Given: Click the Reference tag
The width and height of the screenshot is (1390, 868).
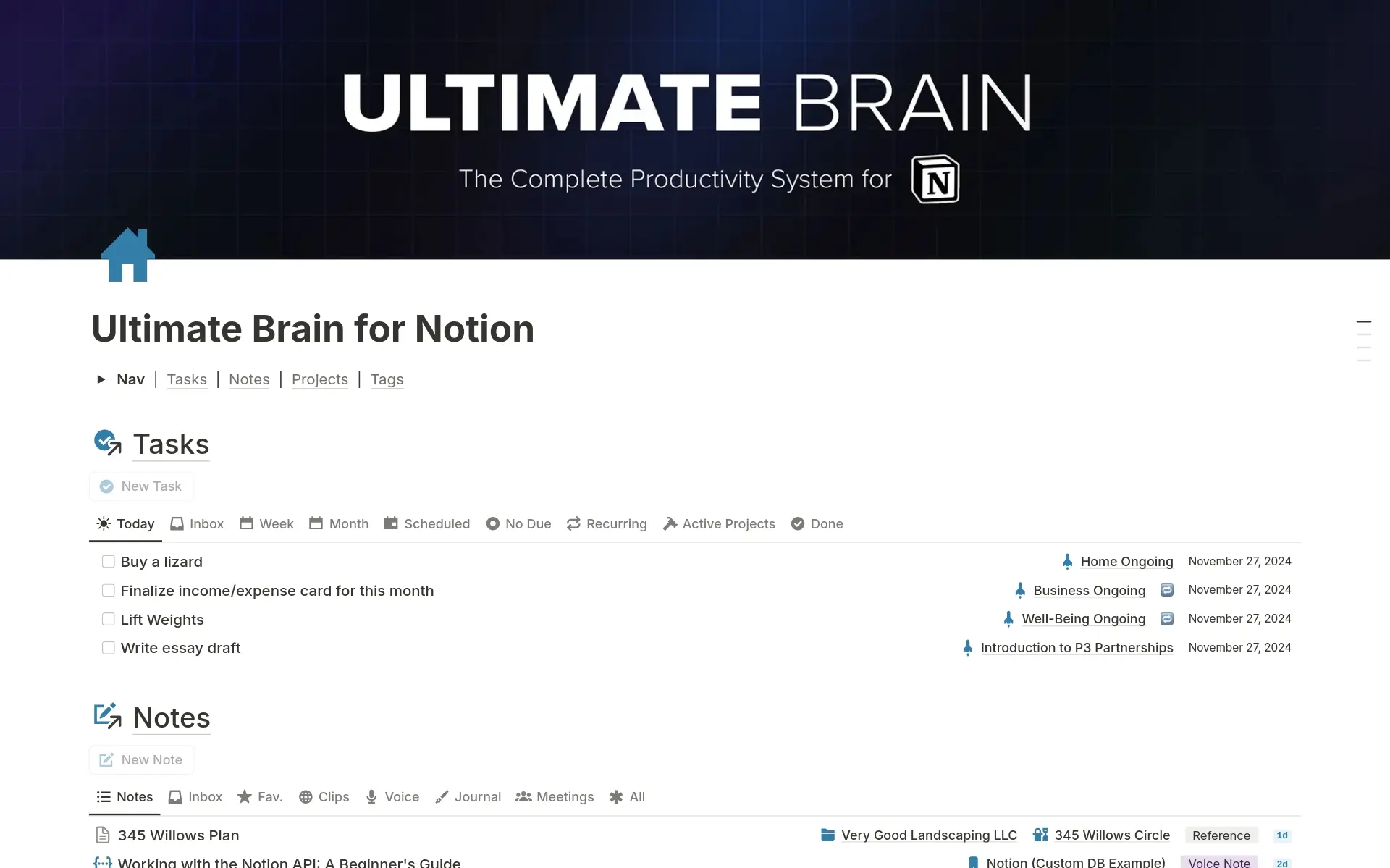Looking at the screenshot, I should [1221, 835].
